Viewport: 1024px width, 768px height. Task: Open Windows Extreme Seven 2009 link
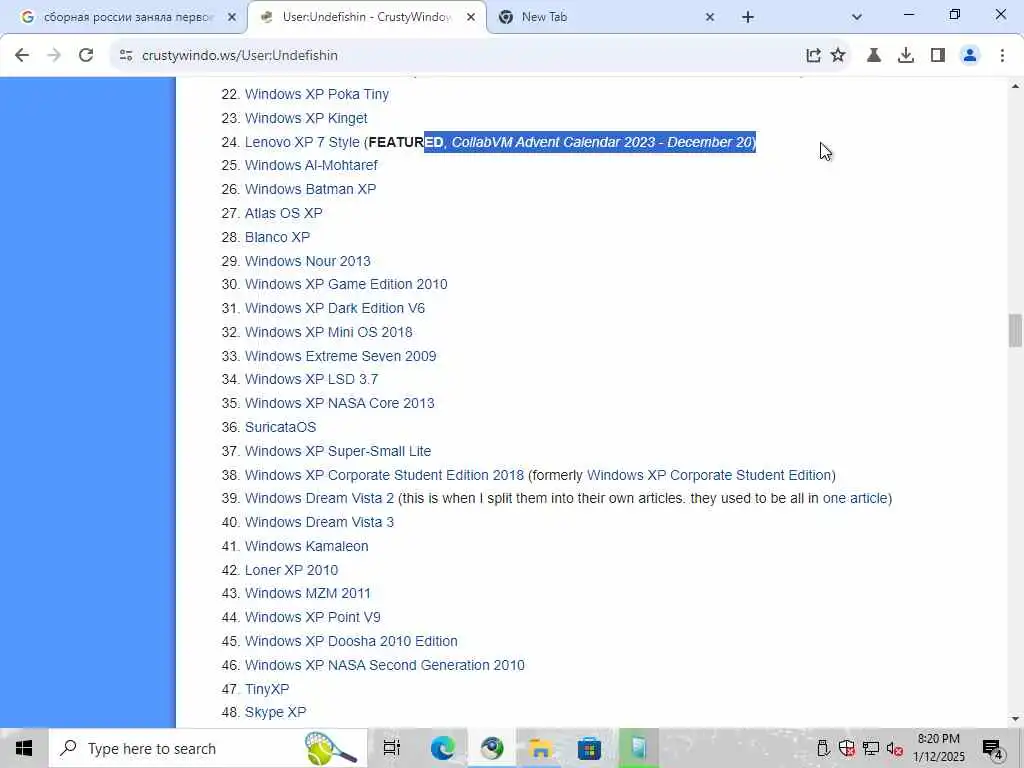pos(340,356)
